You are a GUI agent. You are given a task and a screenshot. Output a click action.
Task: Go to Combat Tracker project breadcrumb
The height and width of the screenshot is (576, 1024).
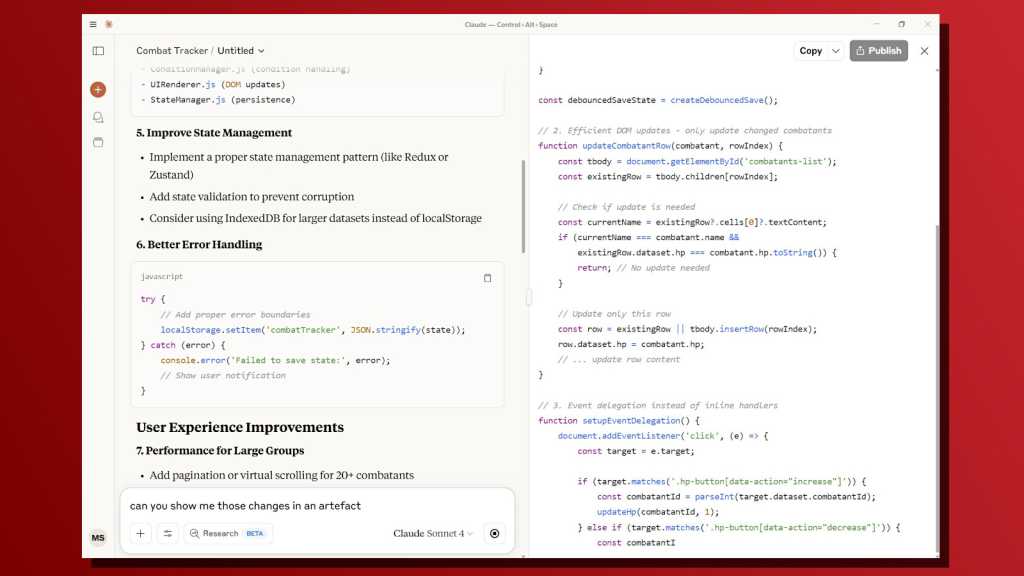click(x=172, y=51)
